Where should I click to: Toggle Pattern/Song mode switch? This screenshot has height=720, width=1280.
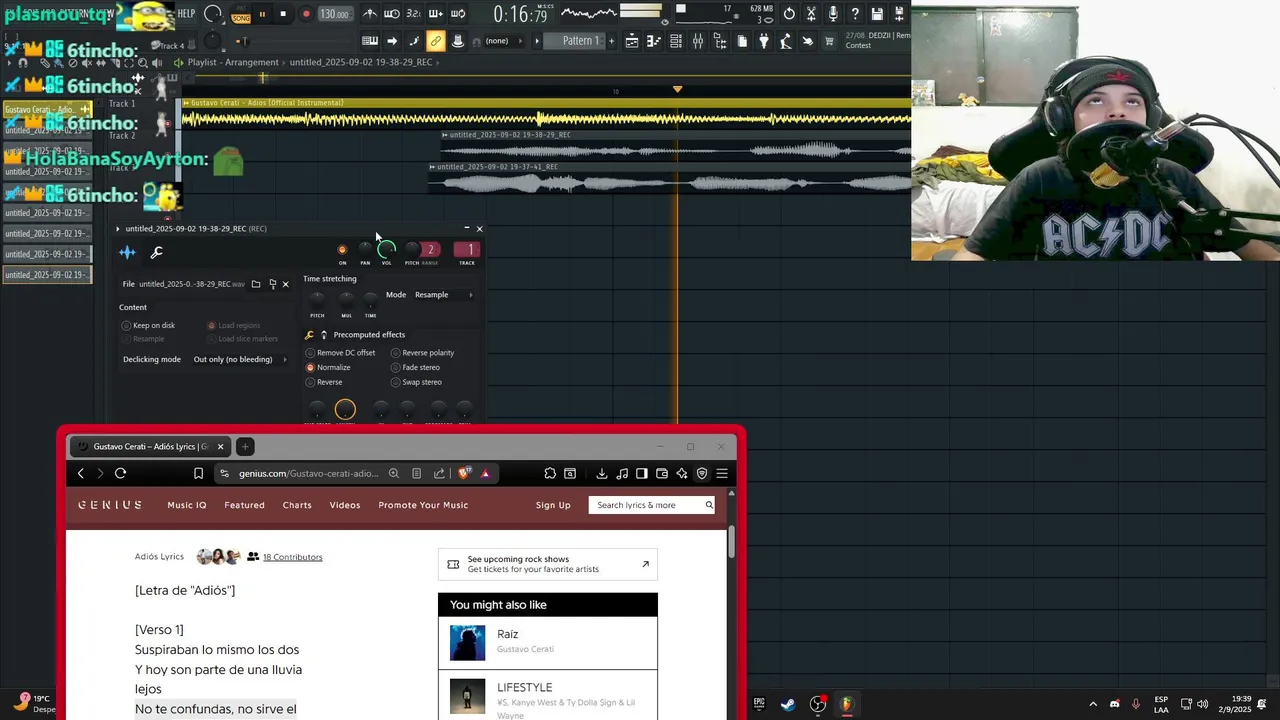pos(241,14)
